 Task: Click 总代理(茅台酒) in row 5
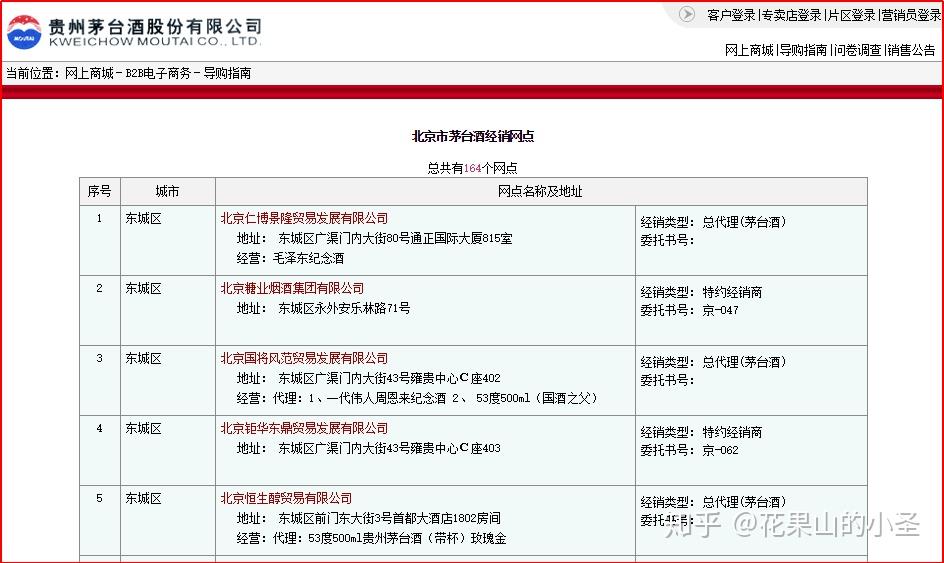[x=744, y=502]
